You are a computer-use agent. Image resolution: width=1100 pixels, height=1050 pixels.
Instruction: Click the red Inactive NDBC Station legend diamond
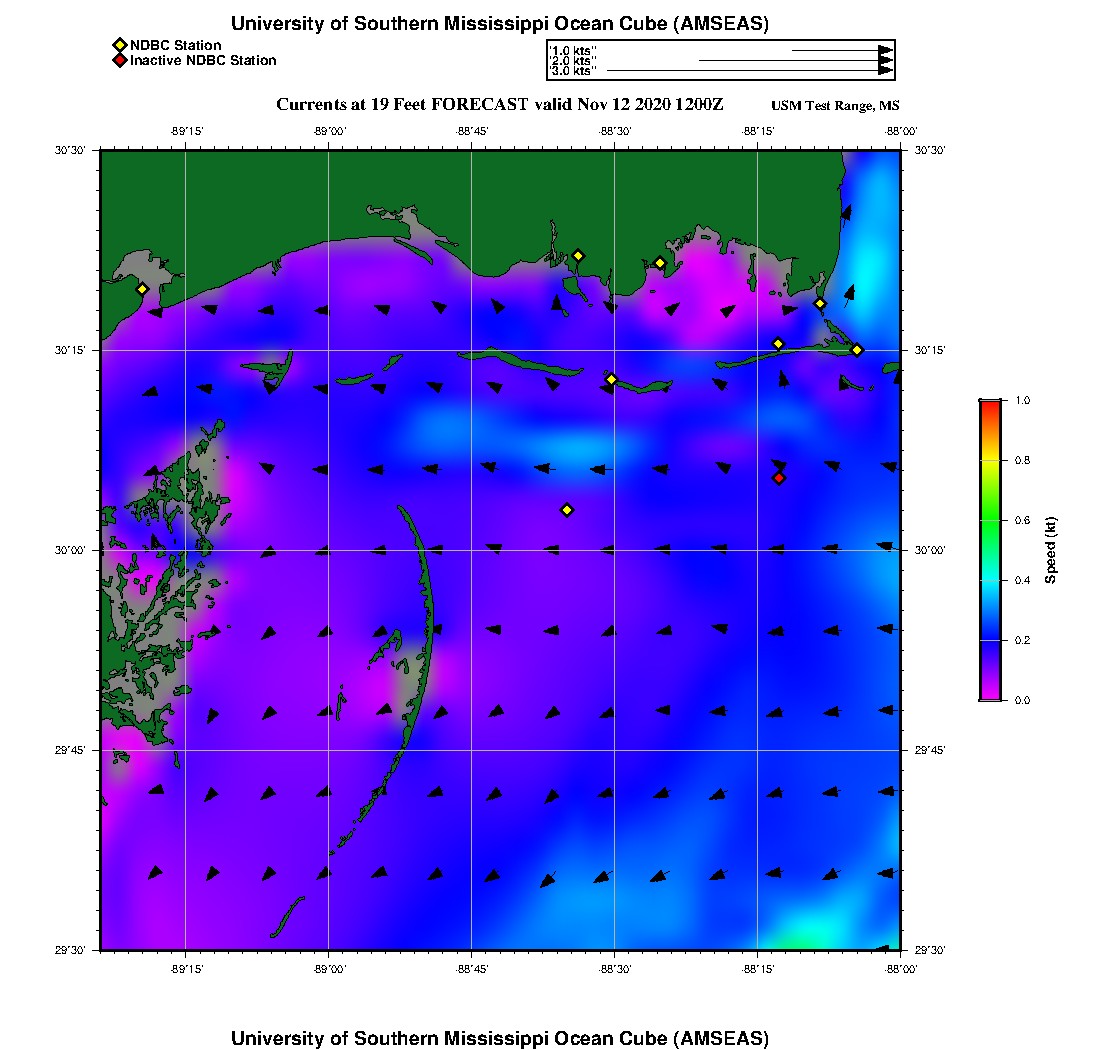point(119,60)
